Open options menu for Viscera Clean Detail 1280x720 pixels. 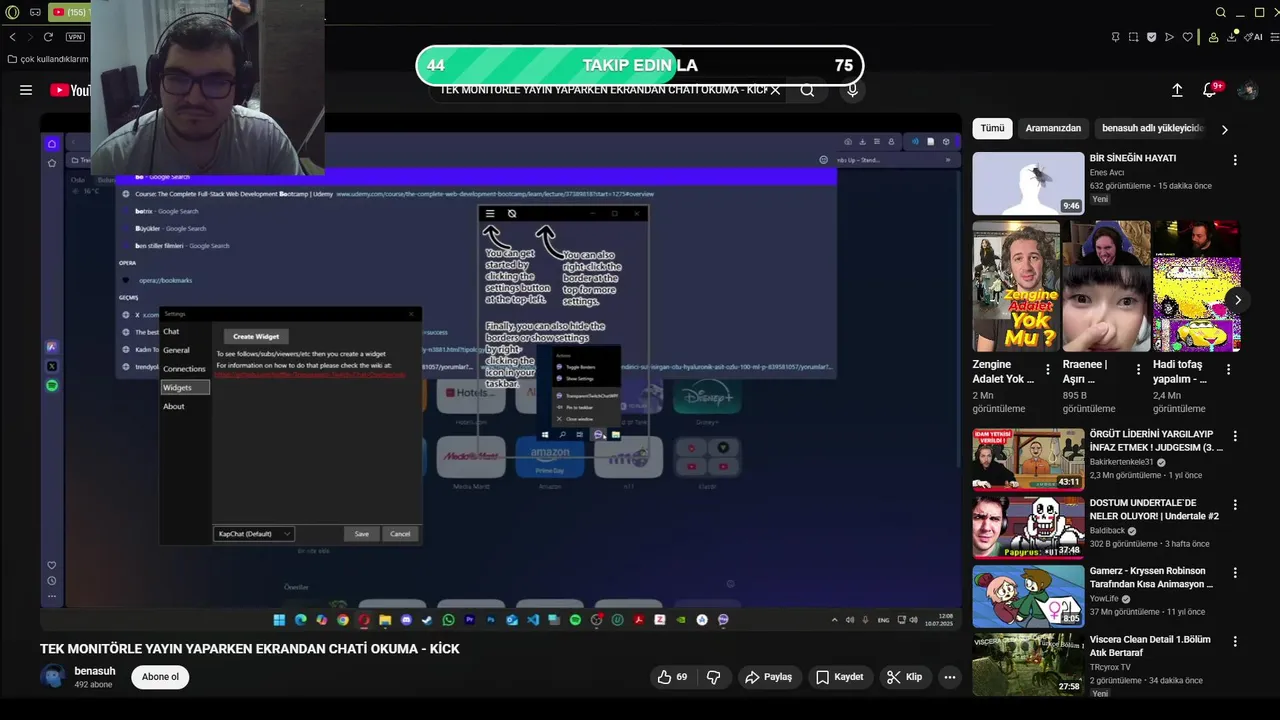click(x=1235, y=641)
